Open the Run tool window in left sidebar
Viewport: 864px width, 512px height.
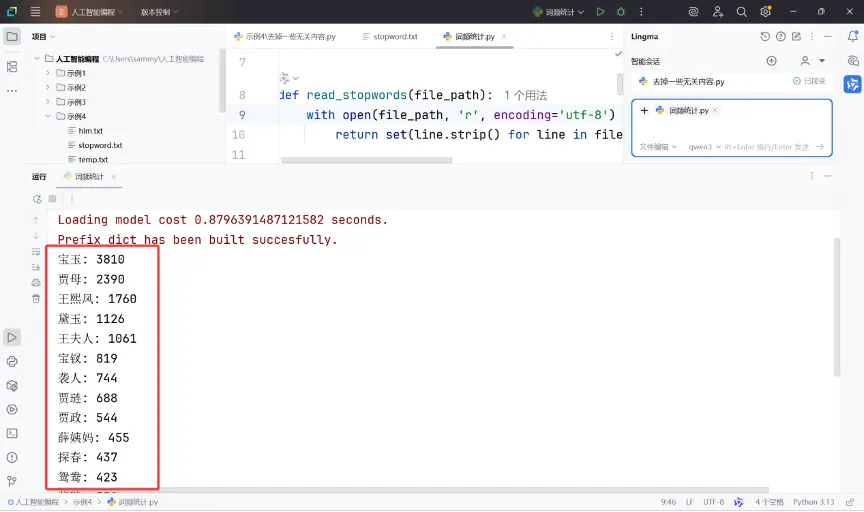click(12, 337)
